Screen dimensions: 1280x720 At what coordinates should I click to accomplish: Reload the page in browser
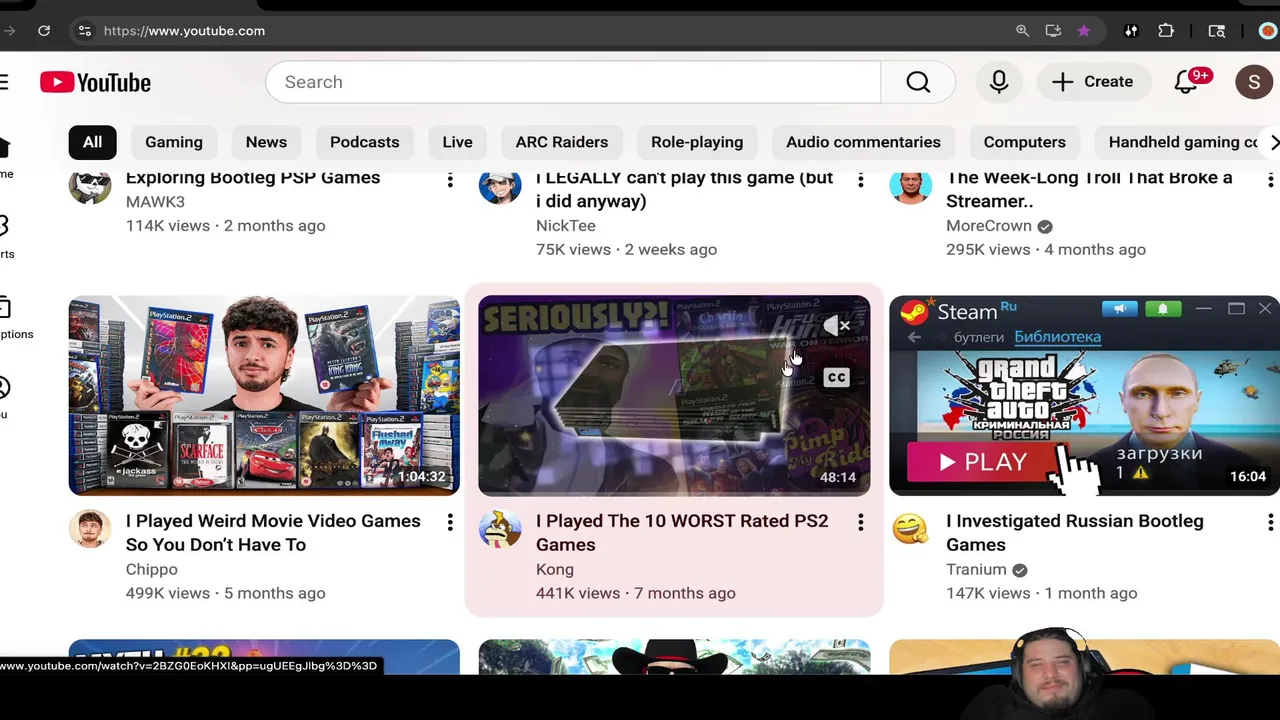point(44,31)
